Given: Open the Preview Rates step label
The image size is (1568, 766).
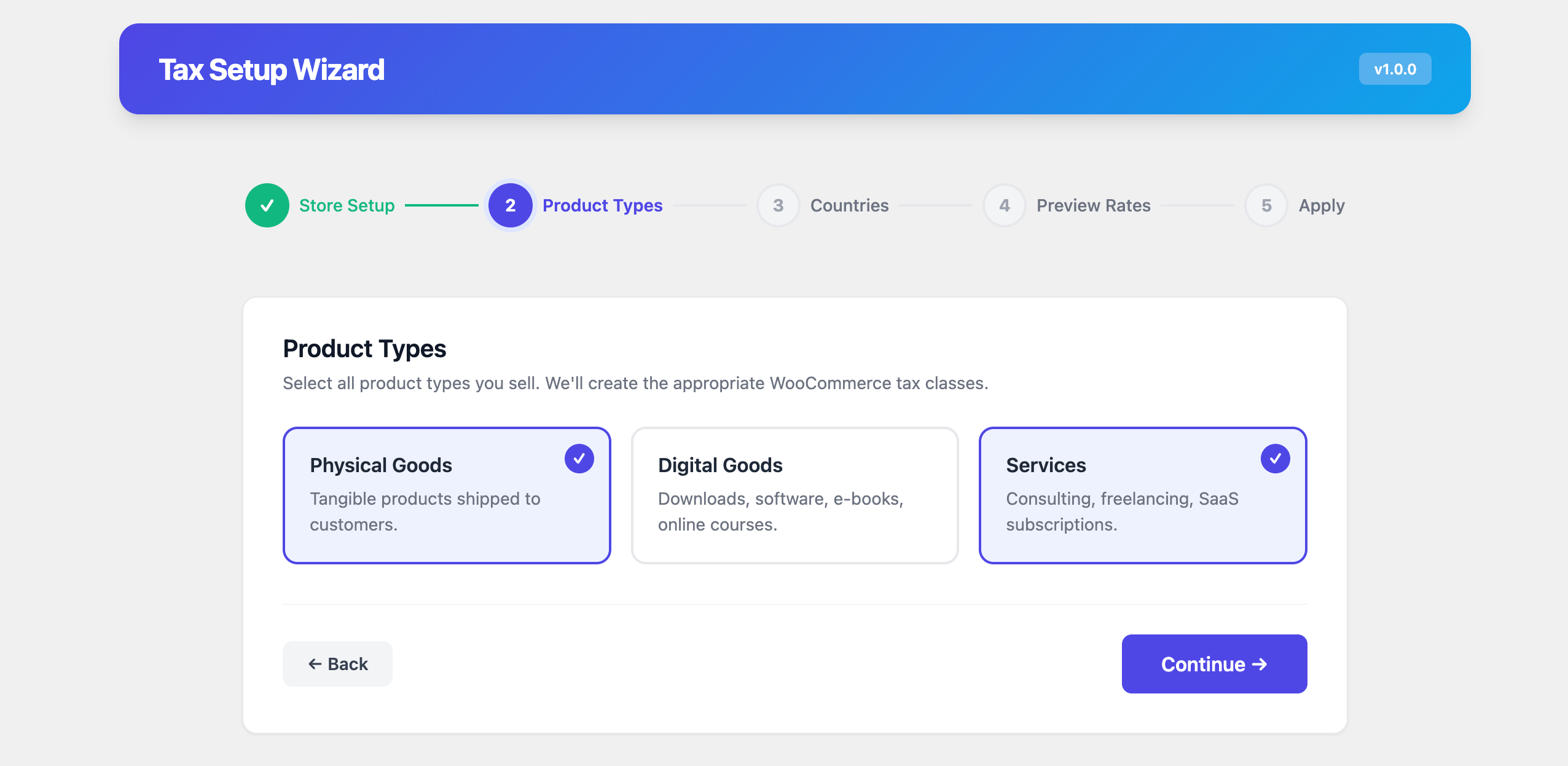Looking at the screenshot, I should click(1094, 205).
